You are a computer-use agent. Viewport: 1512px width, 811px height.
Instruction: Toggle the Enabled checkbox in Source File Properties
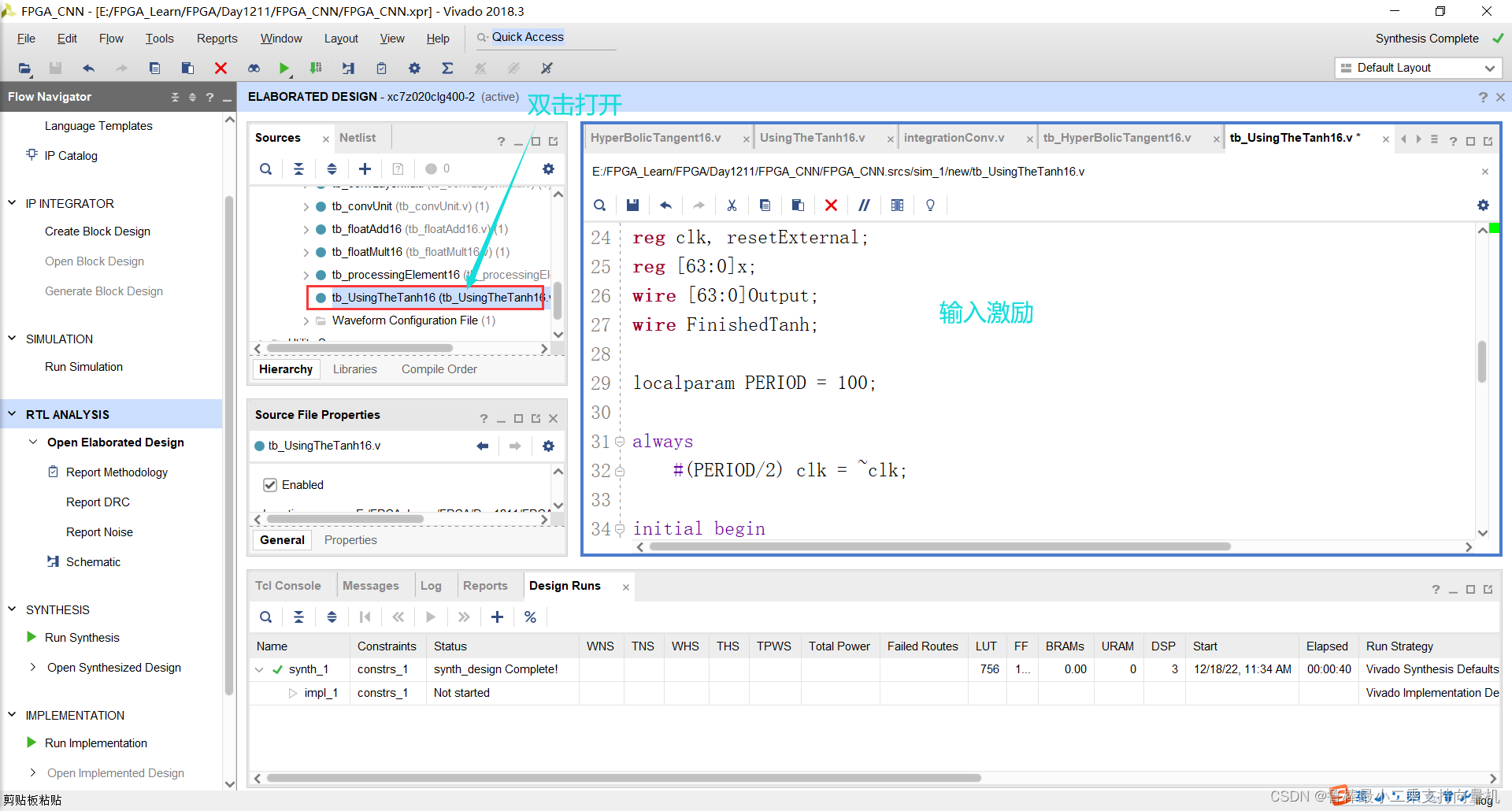point(270,485)
